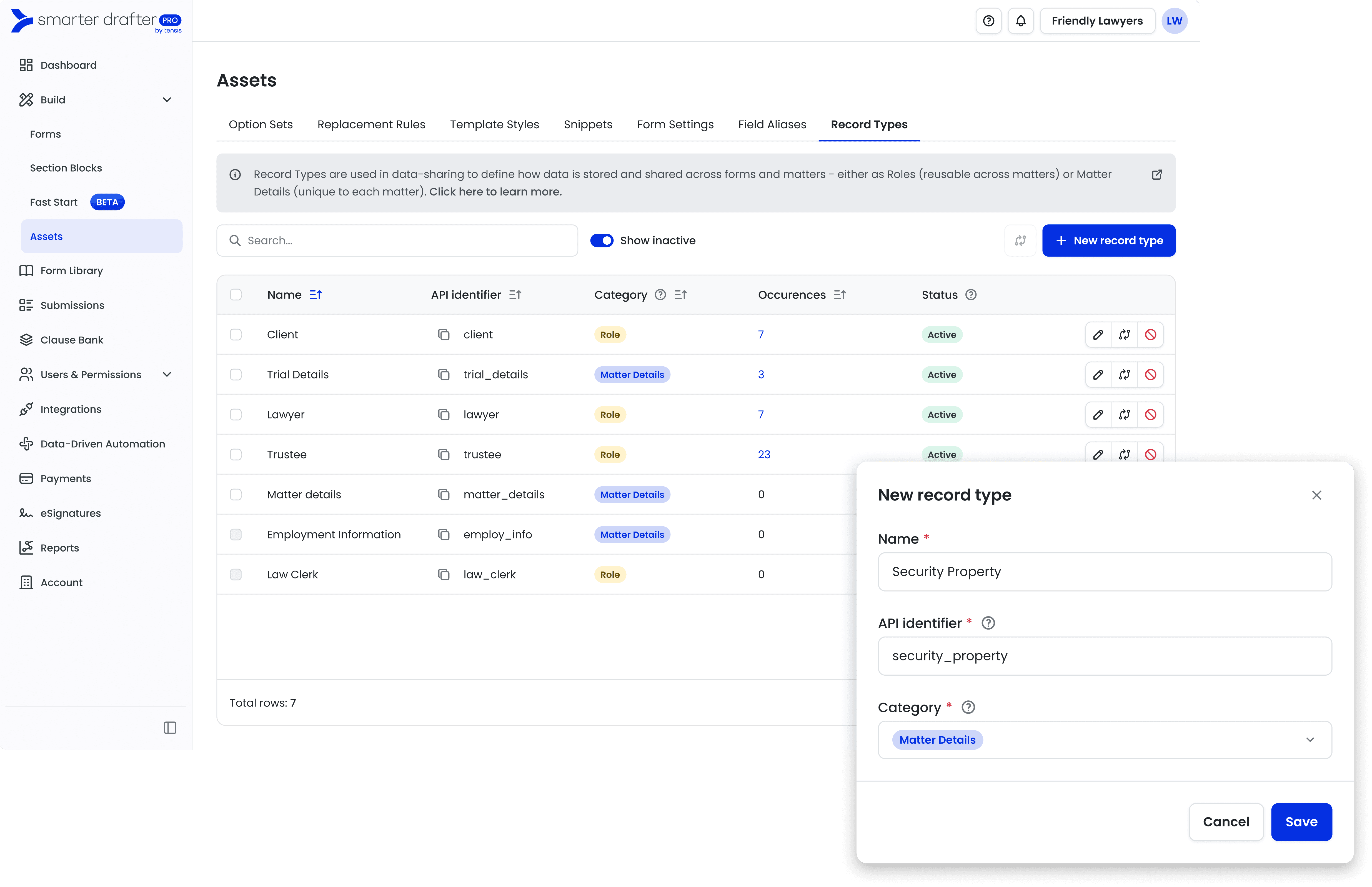Focus the API identifier input field
Image resolution: width=1372 pixels, height=887 pixels.
(1104, 656)
